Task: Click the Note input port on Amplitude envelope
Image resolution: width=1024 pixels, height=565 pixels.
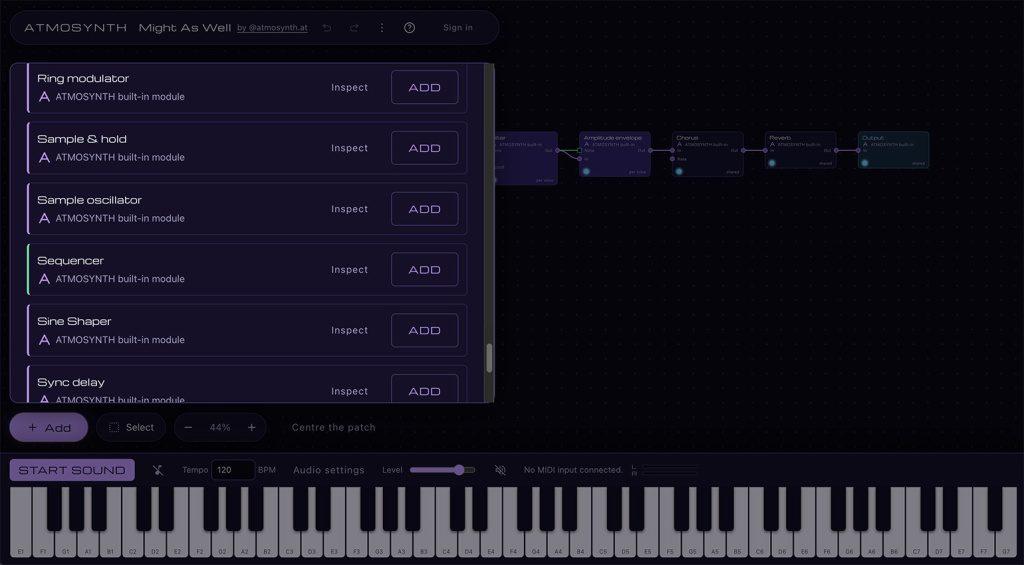Action: pyautogui.click(x=579, y=150)
